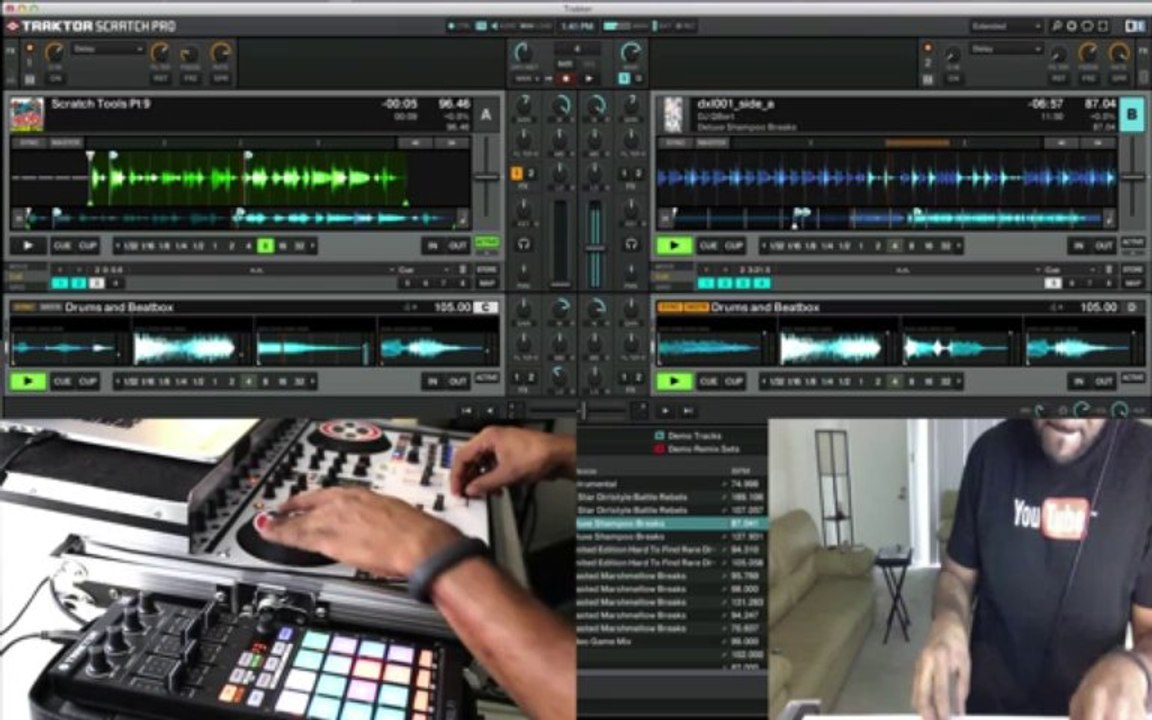
Task: Increase Deck A's loop size with the right arrow
Action: pos(312,246)
